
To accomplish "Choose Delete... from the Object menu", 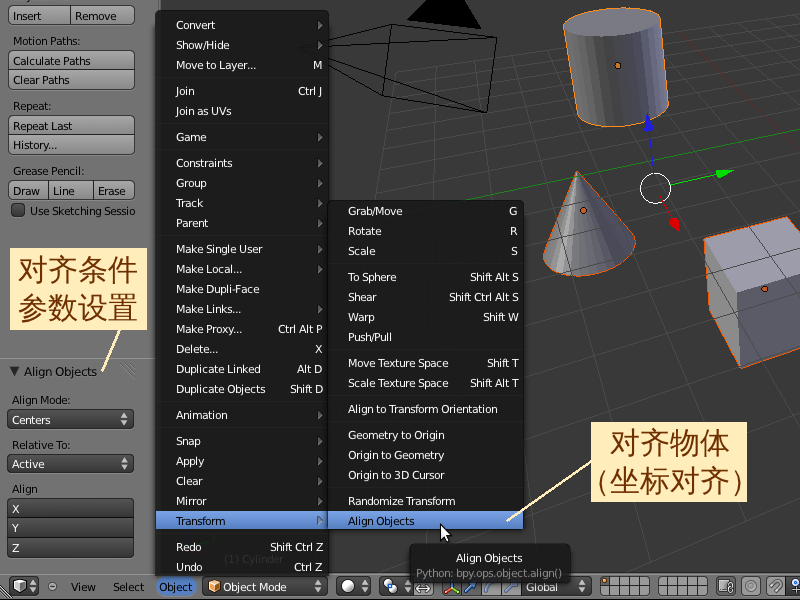I will (x=242, y=349).
